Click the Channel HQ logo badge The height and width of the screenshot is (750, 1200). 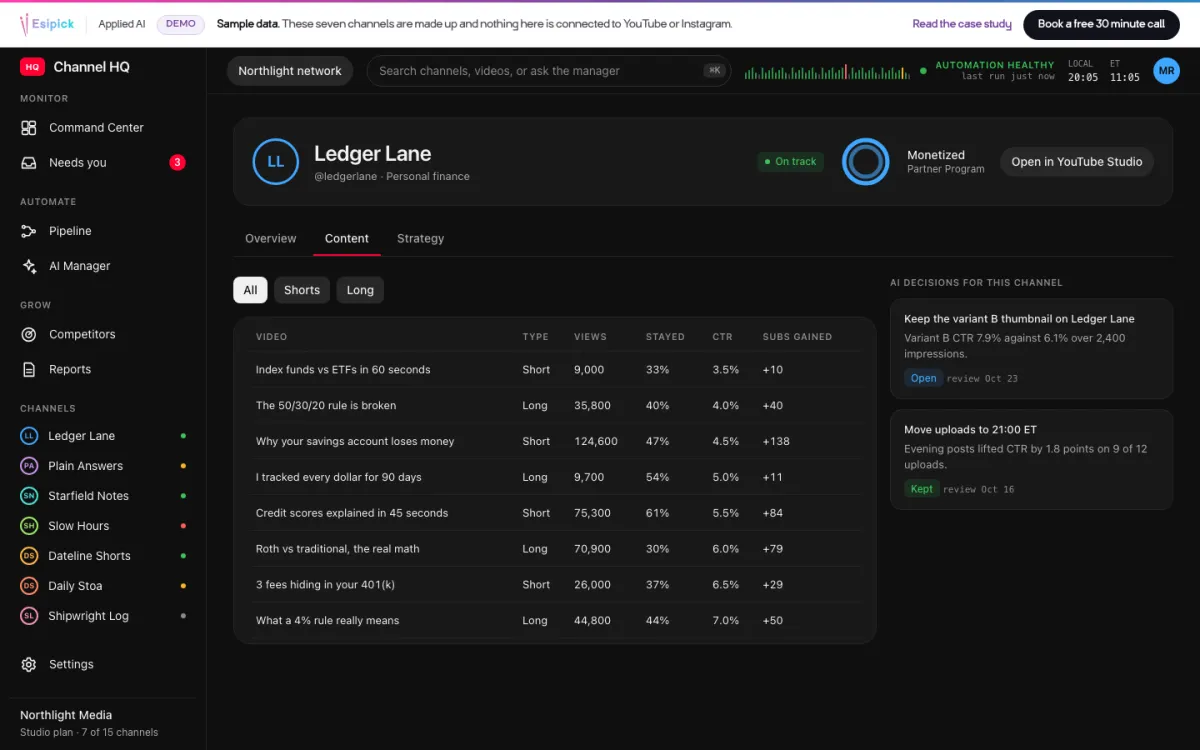pos(32,67)
